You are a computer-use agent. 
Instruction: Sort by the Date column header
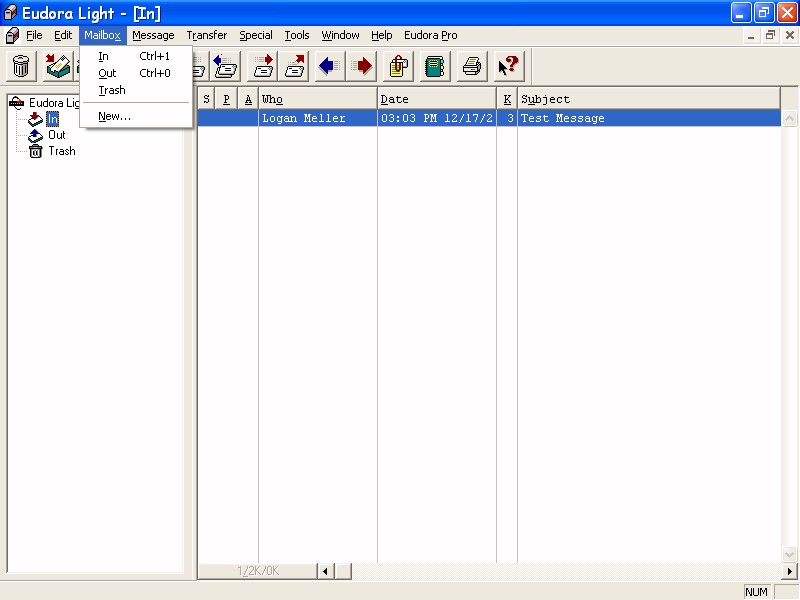click(437, 99)
